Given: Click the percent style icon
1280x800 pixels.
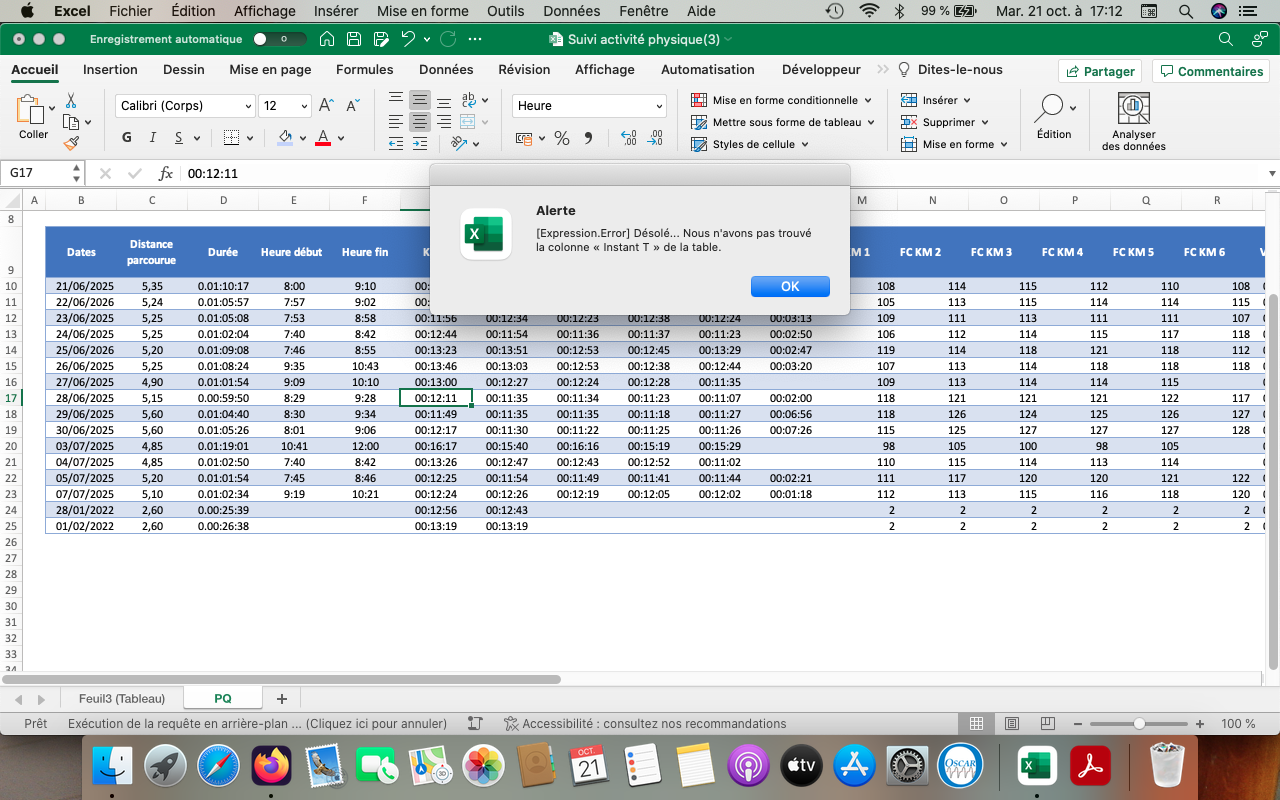Looking at the screenshot, I should (x=562, y=138).
